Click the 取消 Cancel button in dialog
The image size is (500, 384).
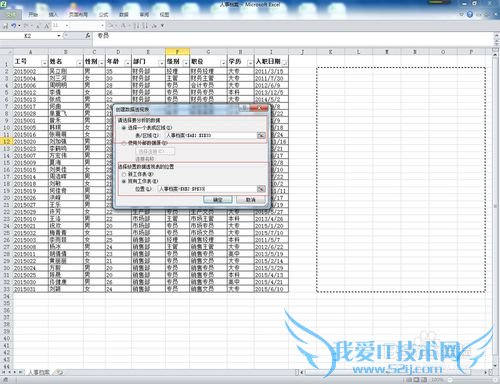(x=251, y=200)
